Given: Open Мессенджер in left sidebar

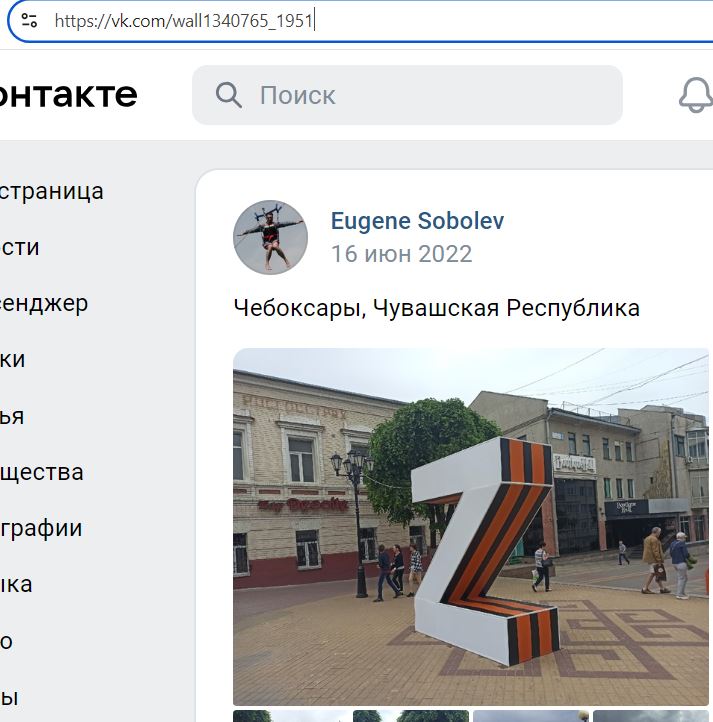Looking at the screenshot, I should [x=44, y=303].
